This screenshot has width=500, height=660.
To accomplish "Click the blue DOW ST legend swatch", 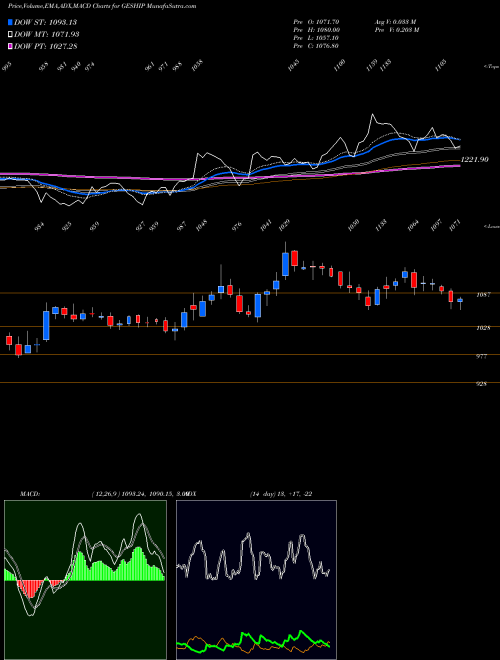I will pos(10,22).
